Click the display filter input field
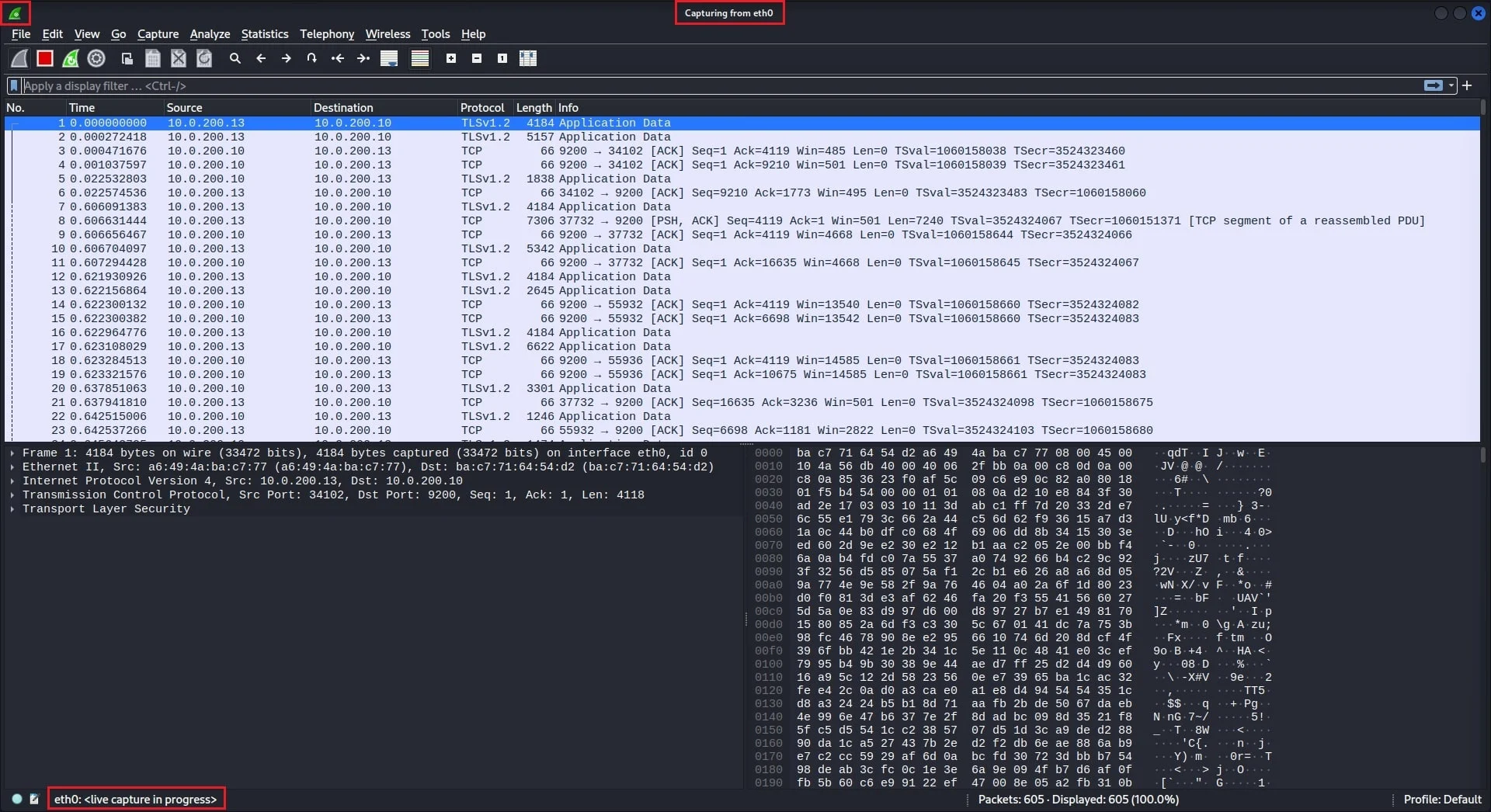This screenshot has width=1491, height=812. pos(721,85)
